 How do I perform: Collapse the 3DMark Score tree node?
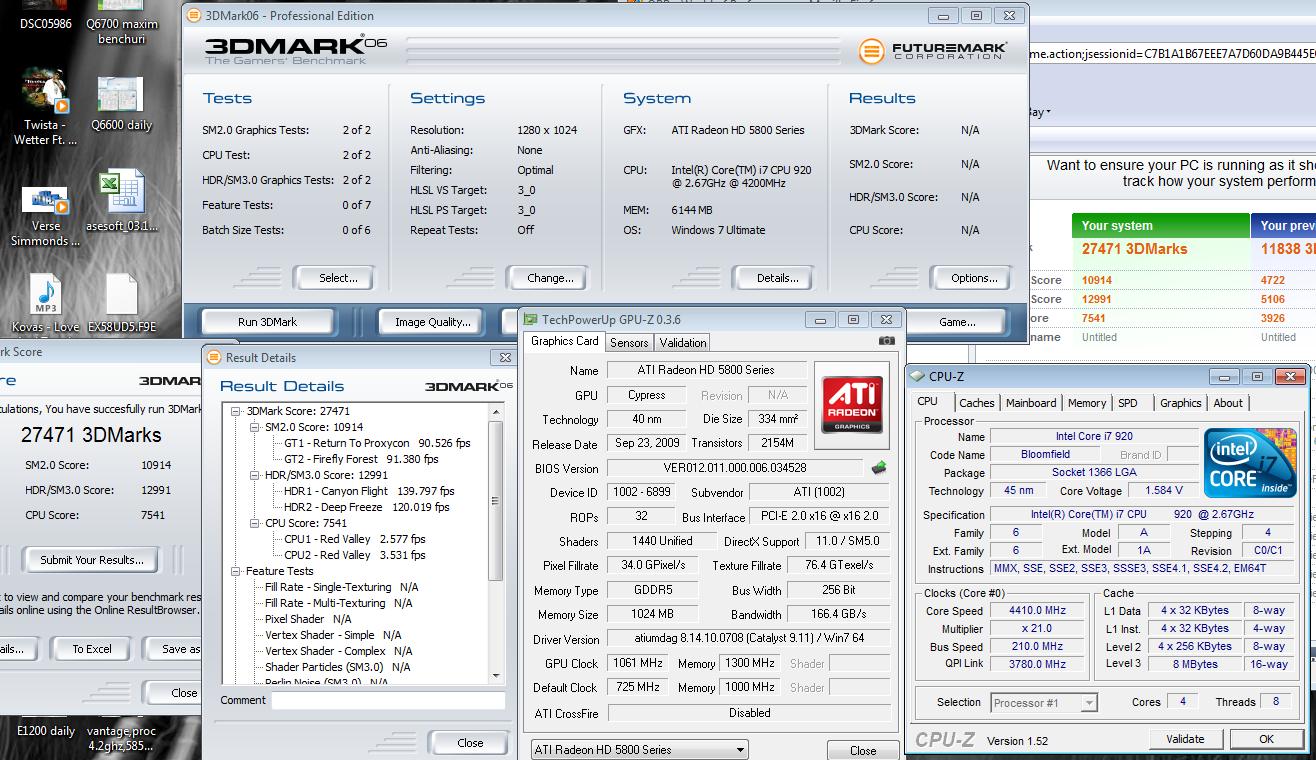pos(236,411)
